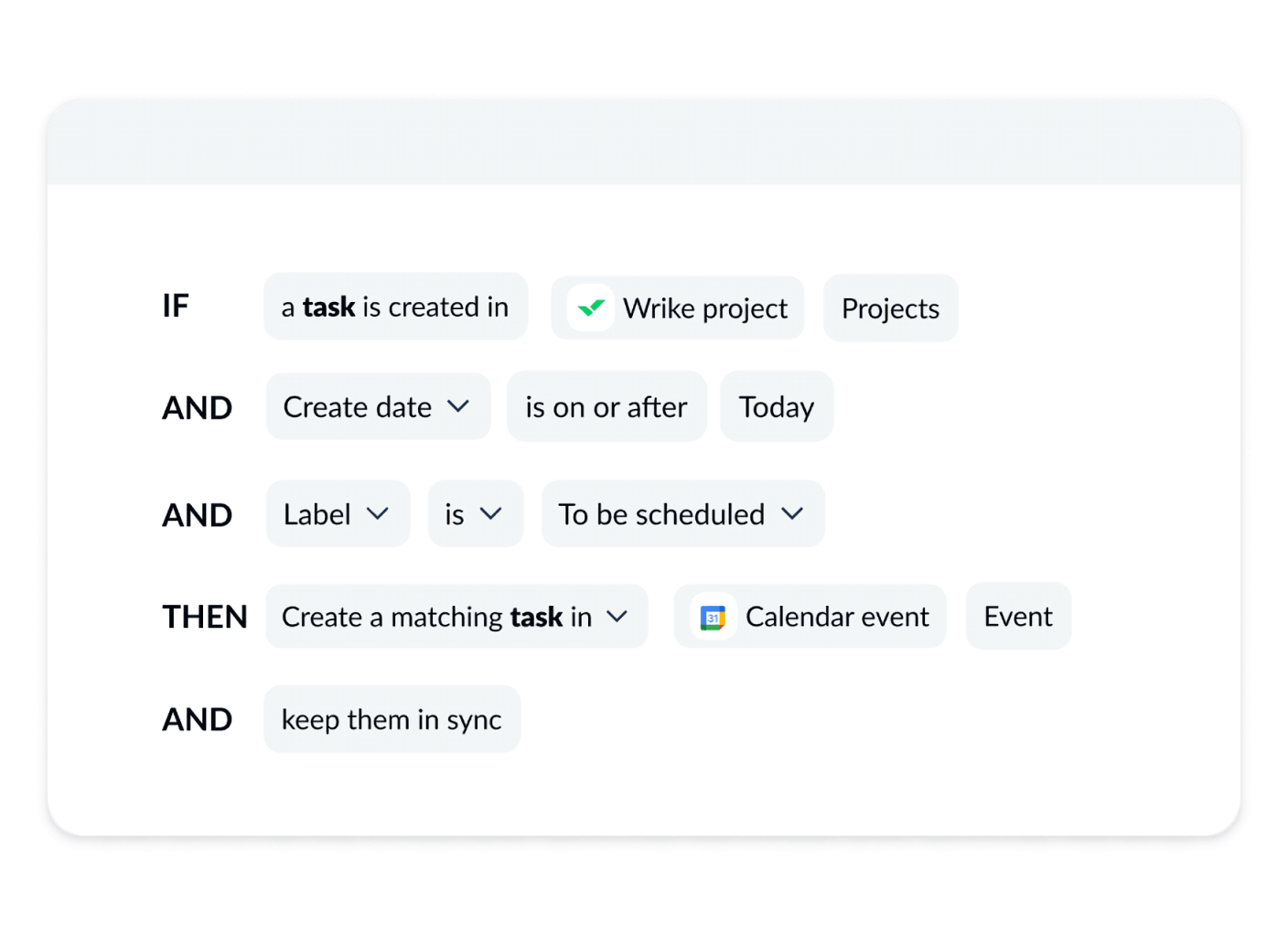This screenshot has width=1288, height=937.
Task: Open the To be scheduled chevron
Action: 792,514
